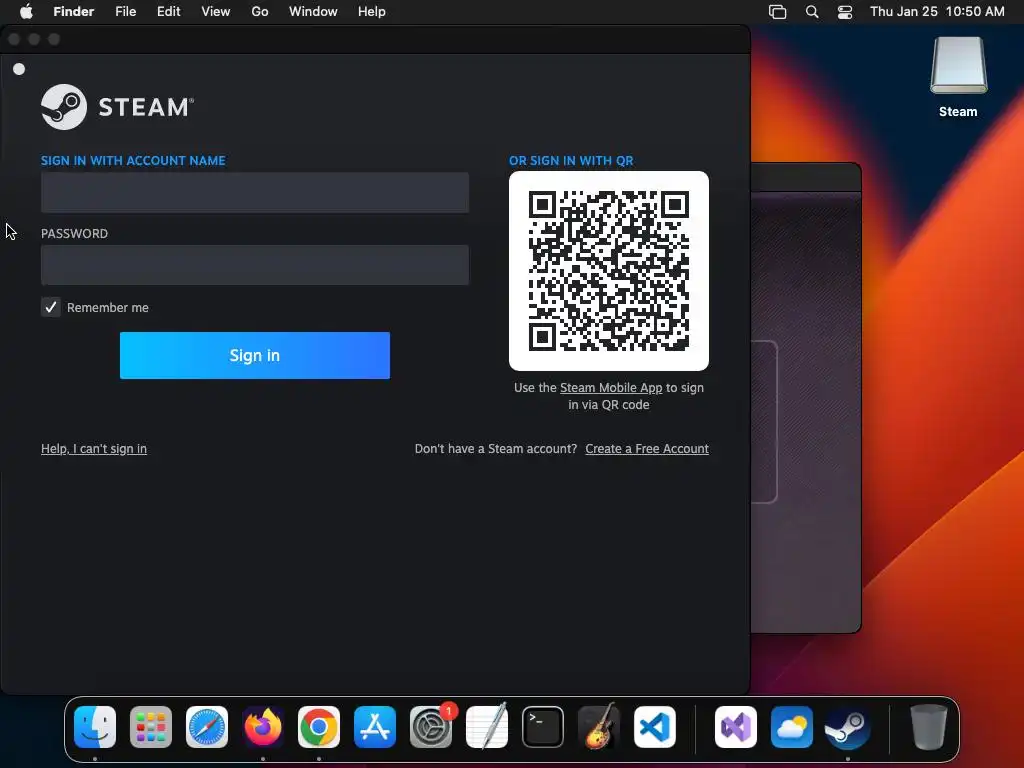Launch Terminal from the dock
Image resolution: width=1024 pixels, height=768 pixels.
pos(543,727)
